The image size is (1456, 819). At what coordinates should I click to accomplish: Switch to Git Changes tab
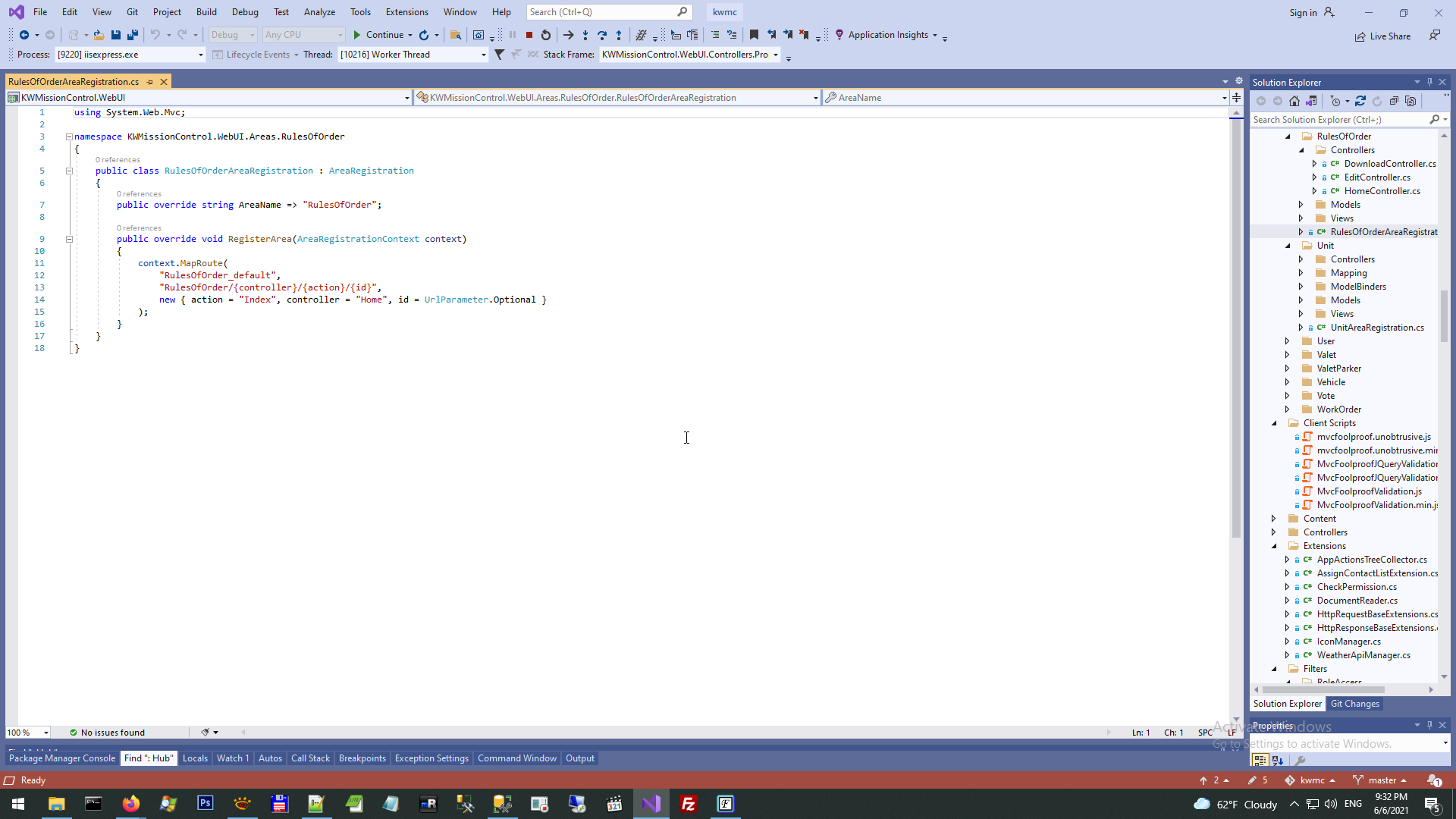1354,704
